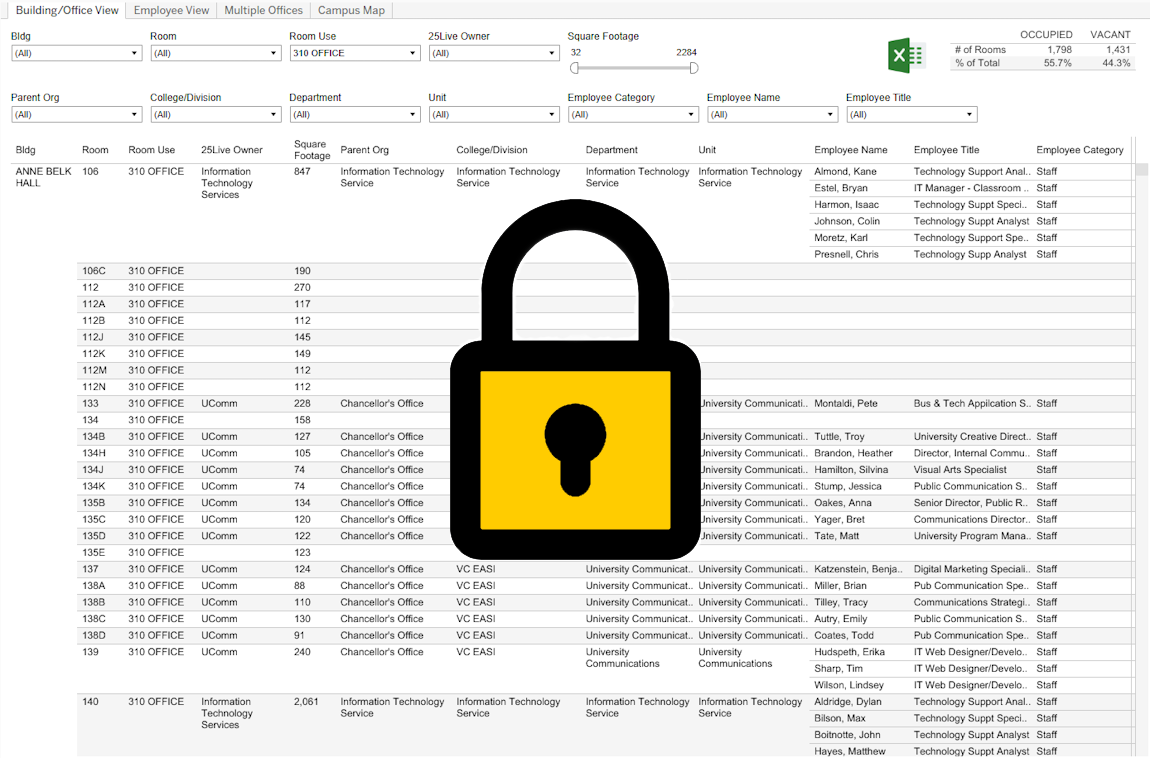Viewport: 1150px width, 758px height.
Task: Click the Employee Name column header
Action: point(851,150)
